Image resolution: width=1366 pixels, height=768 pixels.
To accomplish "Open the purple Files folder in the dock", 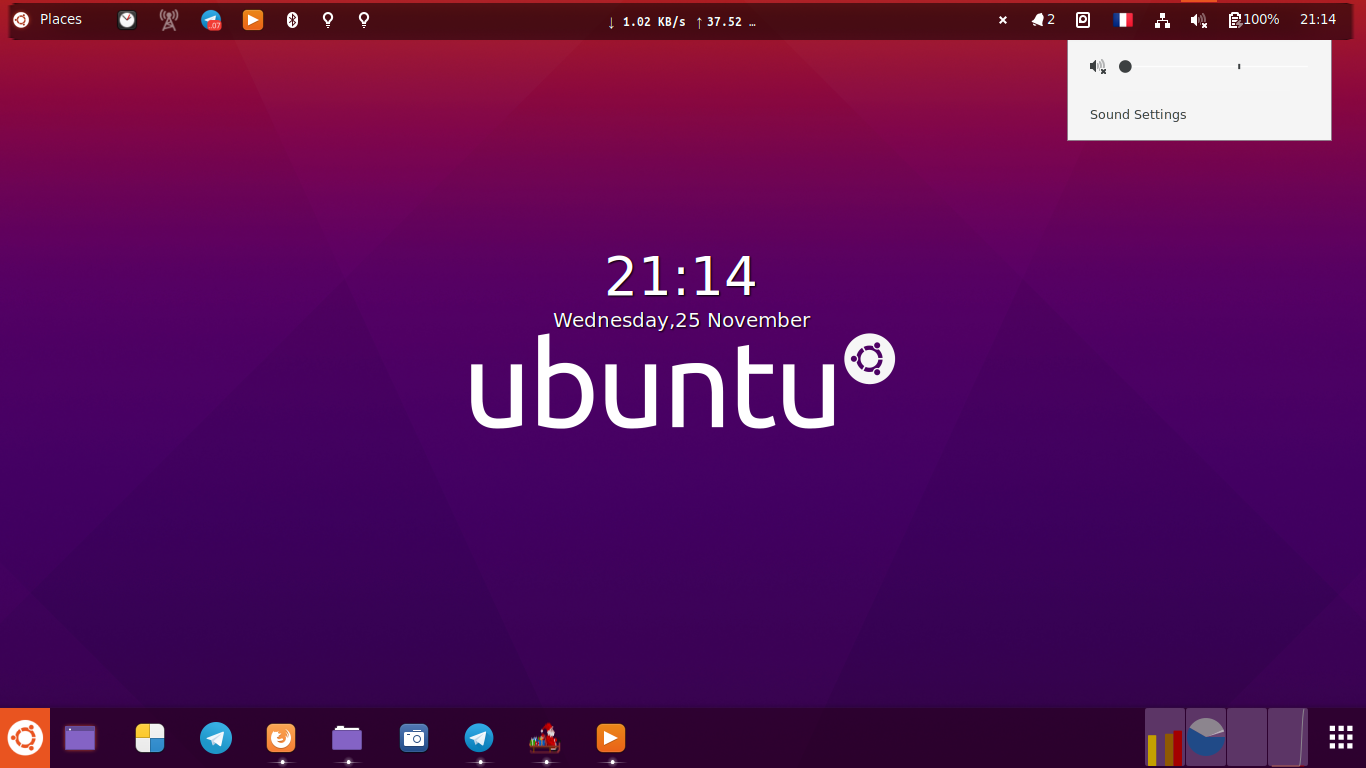I will click(347, 738).
